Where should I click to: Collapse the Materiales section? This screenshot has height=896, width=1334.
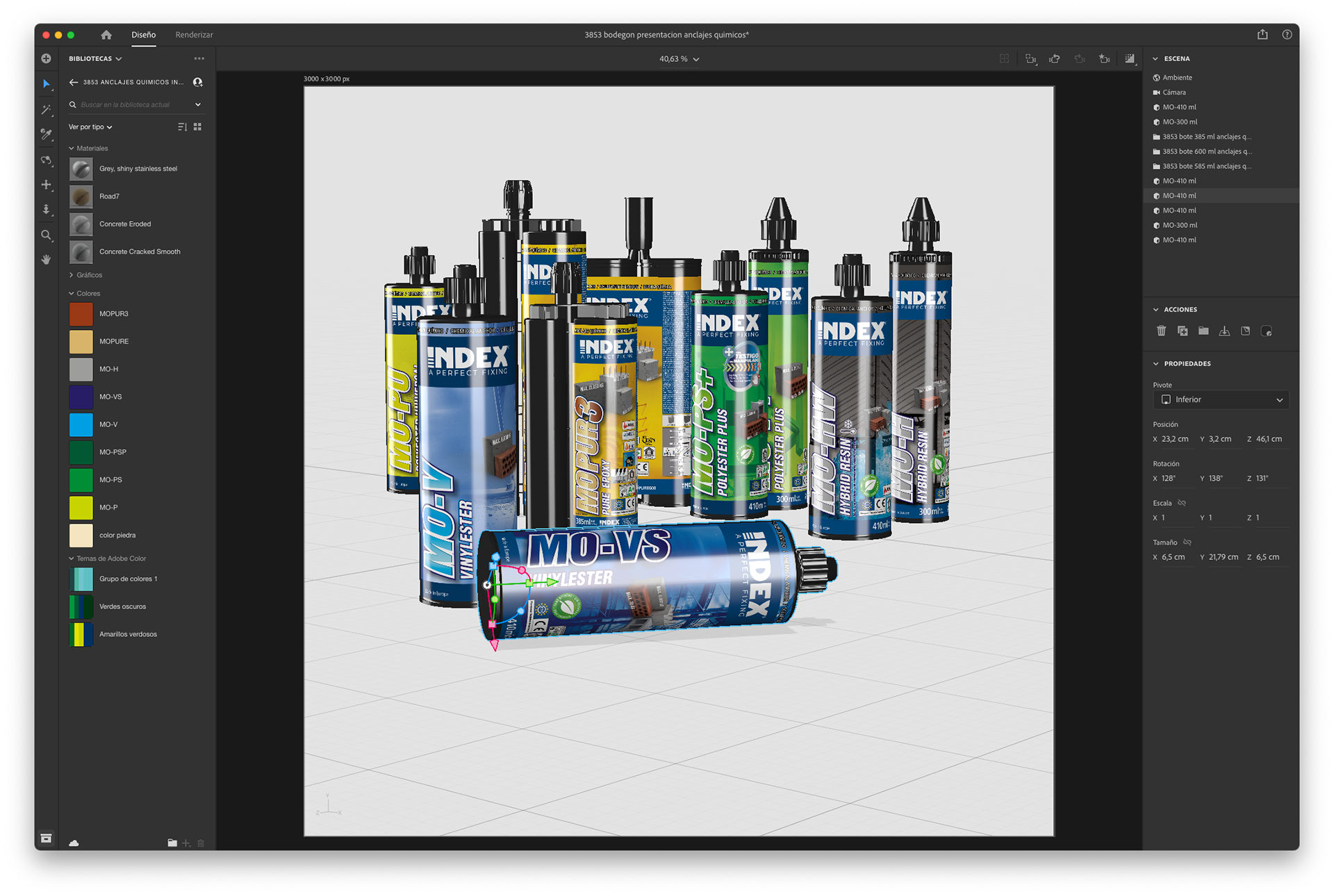(71, 149)
